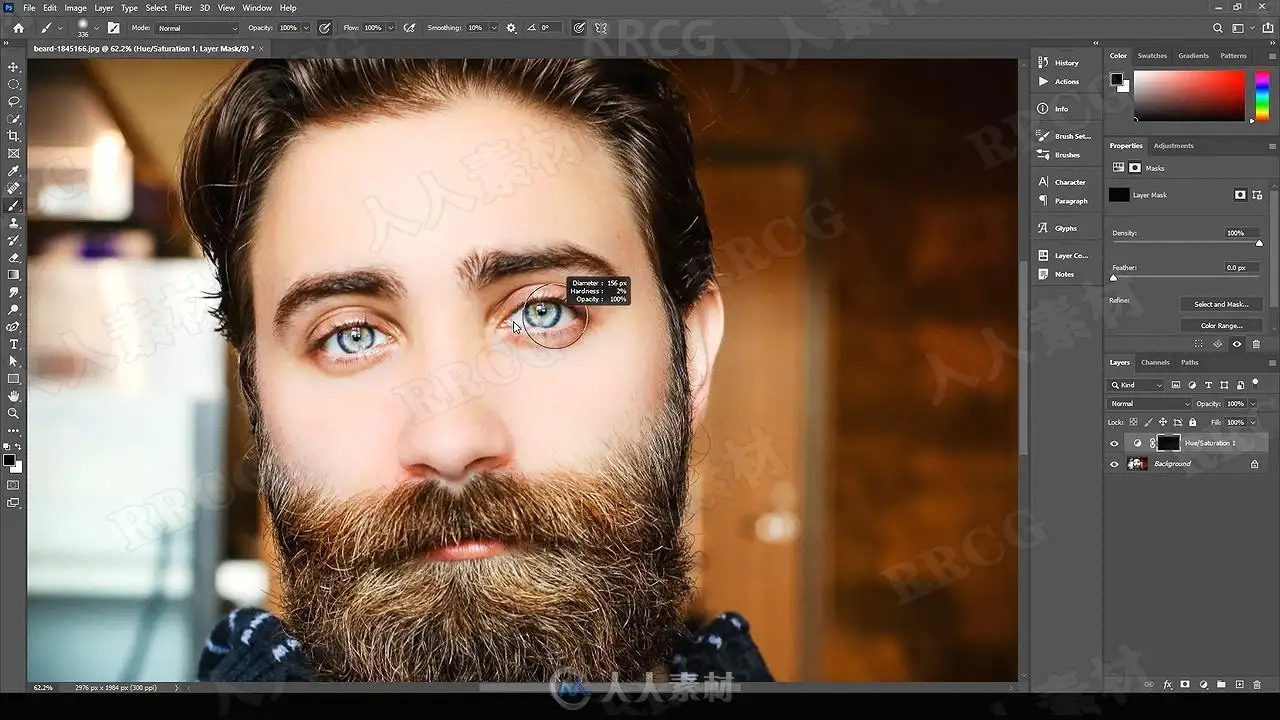This screenshot has height=720, width=1280.
Task: Toggle pressure for size button
Action: click(x=579, y=28)
